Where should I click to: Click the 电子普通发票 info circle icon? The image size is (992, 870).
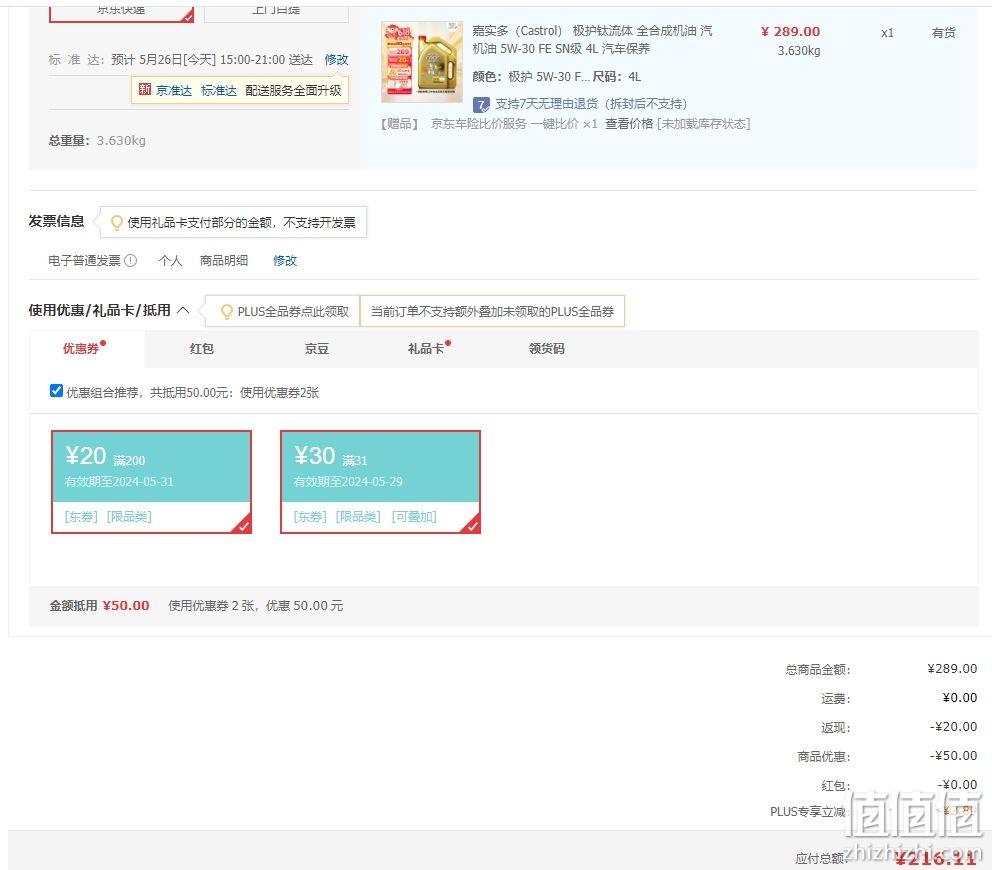click(x=130, y=260)
